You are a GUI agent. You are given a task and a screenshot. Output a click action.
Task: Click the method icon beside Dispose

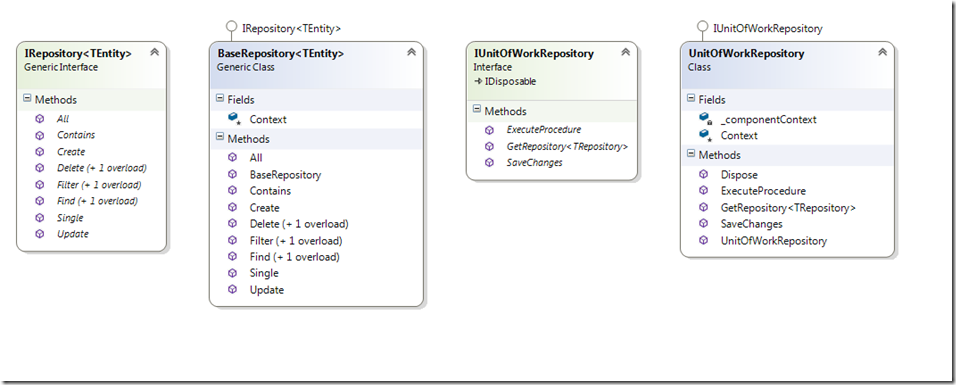pos(704,175)
